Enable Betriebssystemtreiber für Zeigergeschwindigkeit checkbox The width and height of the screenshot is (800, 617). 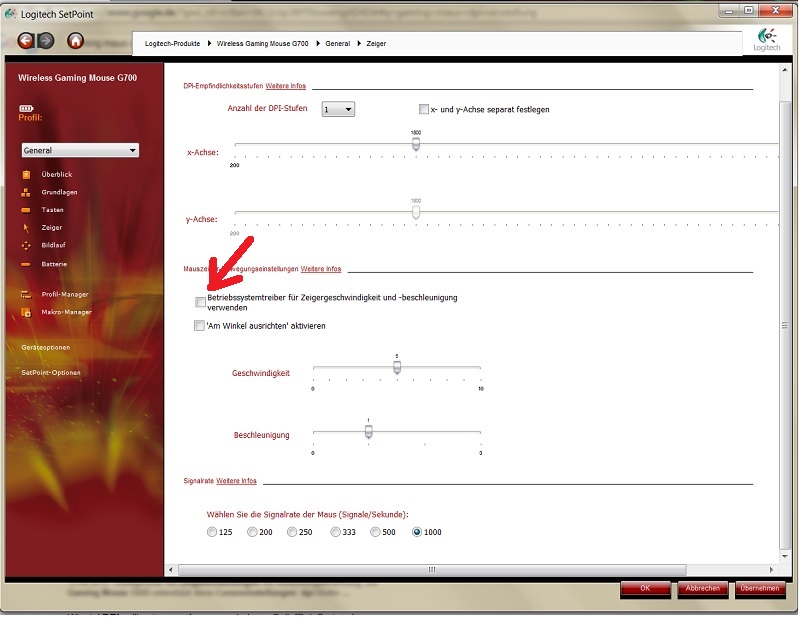click(x=201, y=303)
